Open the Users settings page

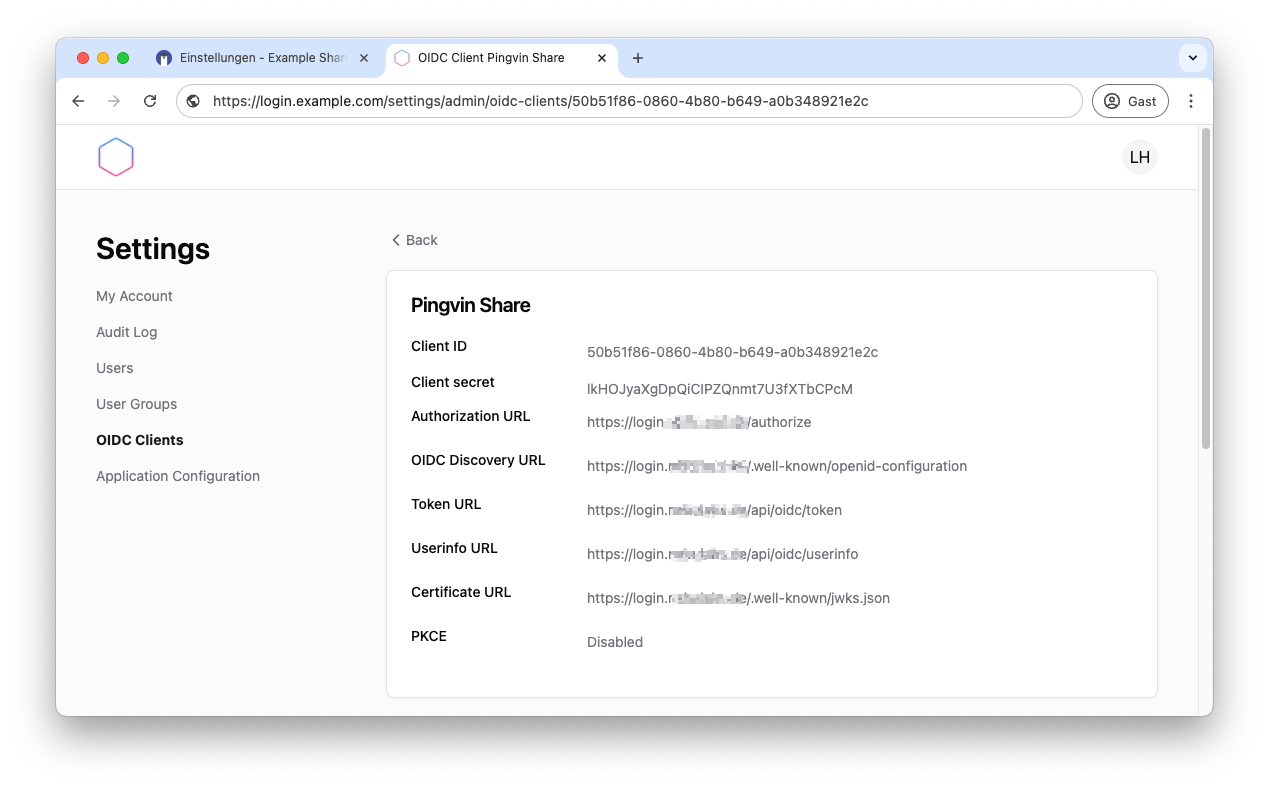114,368
